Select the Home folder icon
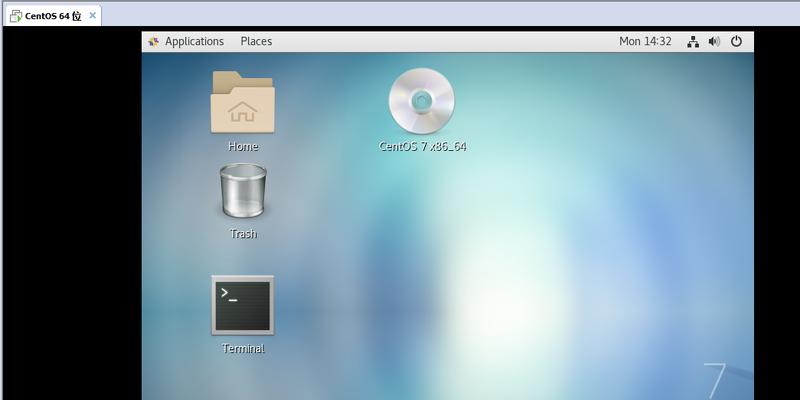This screenshot has height=400, width=800. pyautogui.click(x=243, y=103)
